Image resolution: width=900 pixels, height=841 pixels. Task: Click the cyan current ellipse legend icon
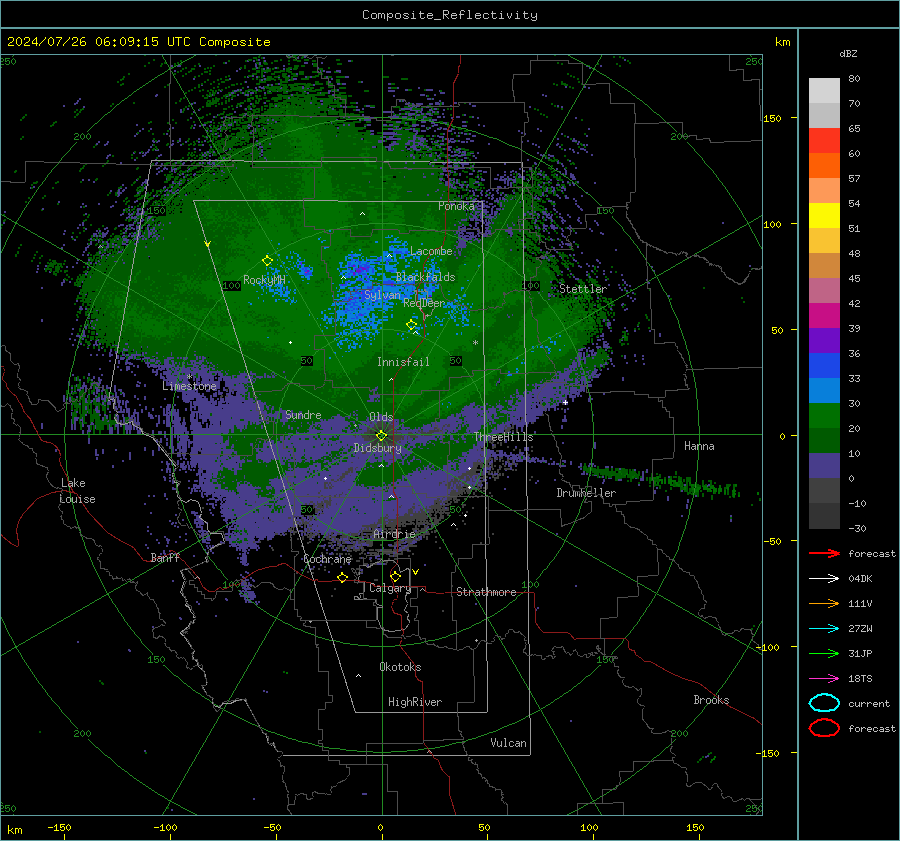pyautogui.click(x=824, y=703)
